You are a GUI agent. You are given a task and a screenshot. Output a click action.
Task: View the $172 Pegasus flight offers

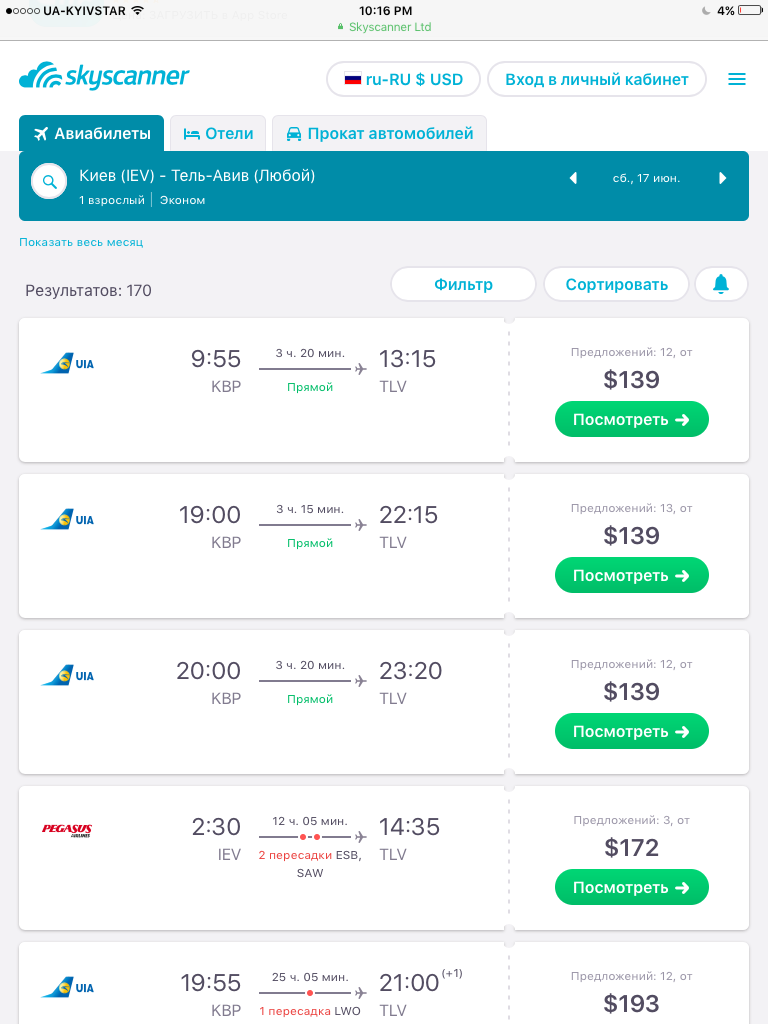click(632, 888)
